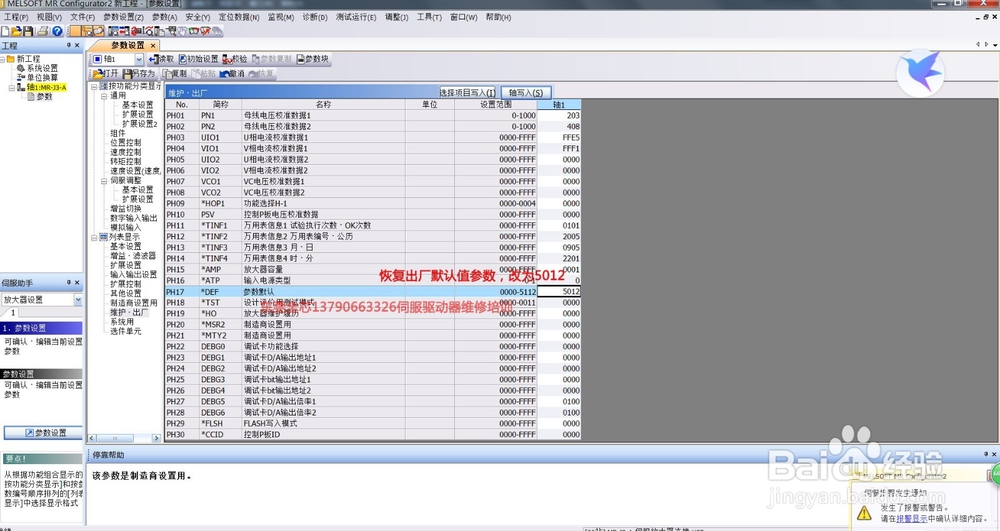This screenshot has width=1000, height=531.
Task: Click right scroll arrow under parameter tree
Action: (x=156, y=439)
